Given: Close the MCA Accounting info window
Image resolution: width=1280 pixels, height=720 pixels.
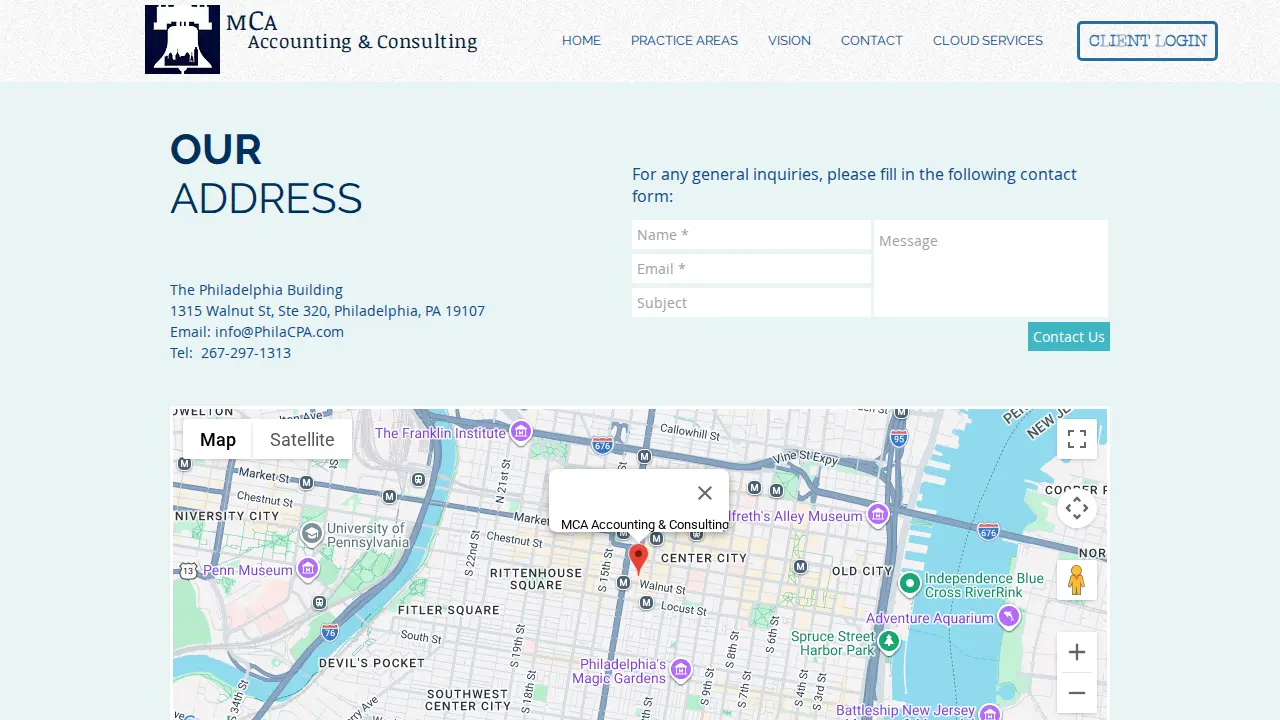Looking at the screenshot, I should (x=705, y=493).
